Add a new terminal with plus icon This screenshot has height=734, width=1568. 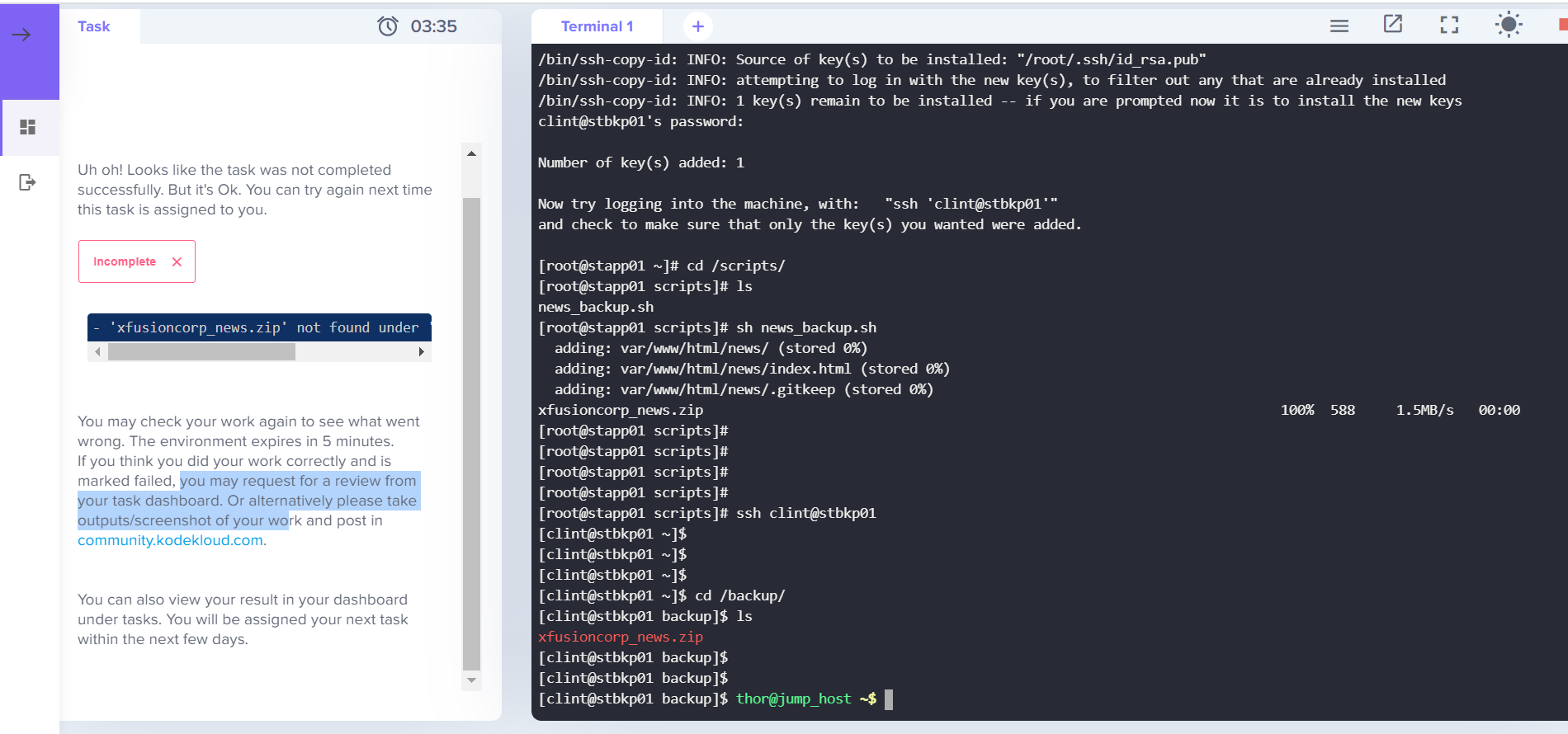[x=697, y=26]
